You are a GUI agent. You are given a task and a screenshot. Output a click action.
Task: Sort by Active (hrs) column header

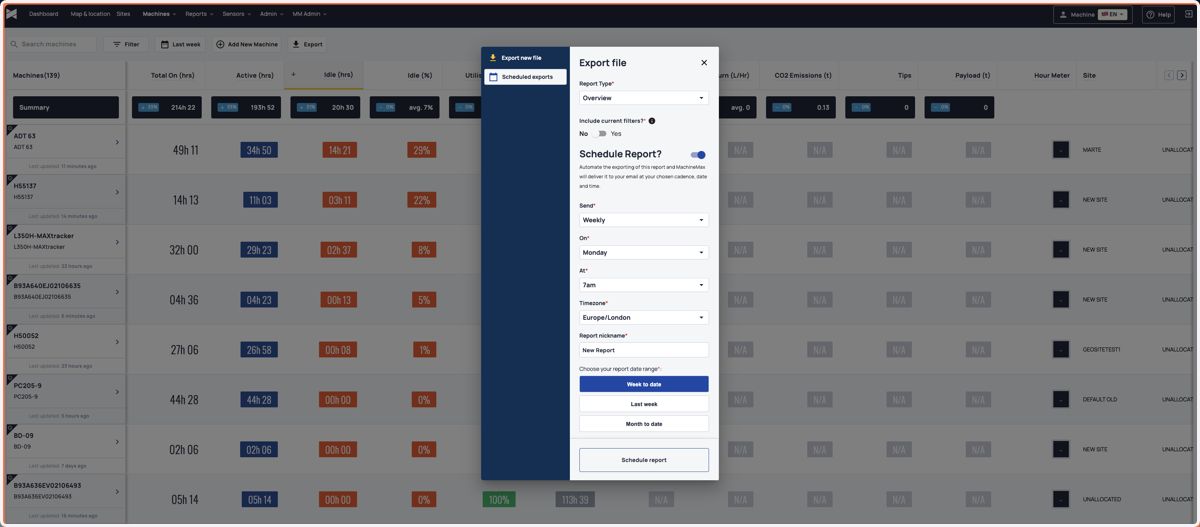click(255, 75)
